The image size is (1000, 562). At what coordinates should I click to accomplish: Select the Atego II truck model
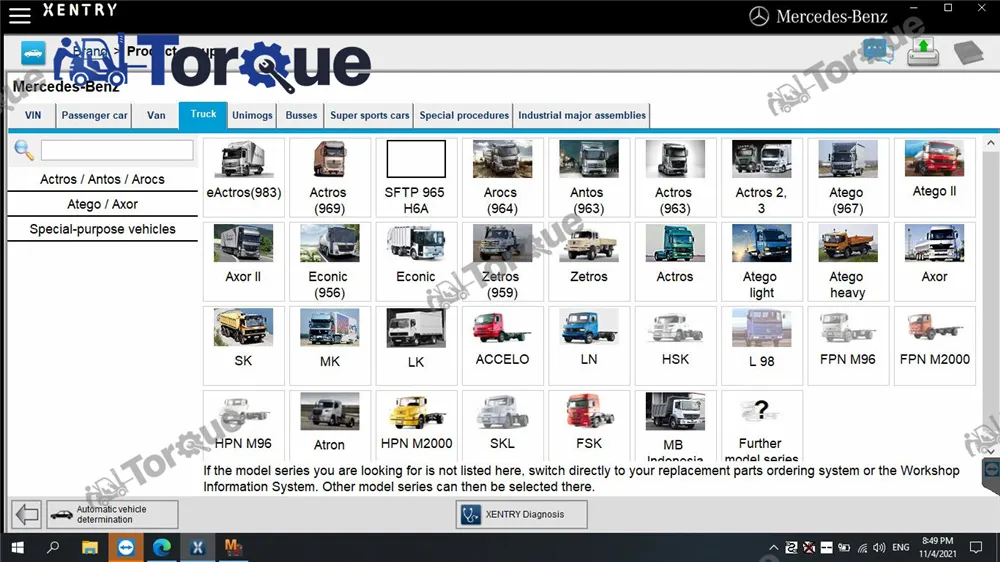934,177
